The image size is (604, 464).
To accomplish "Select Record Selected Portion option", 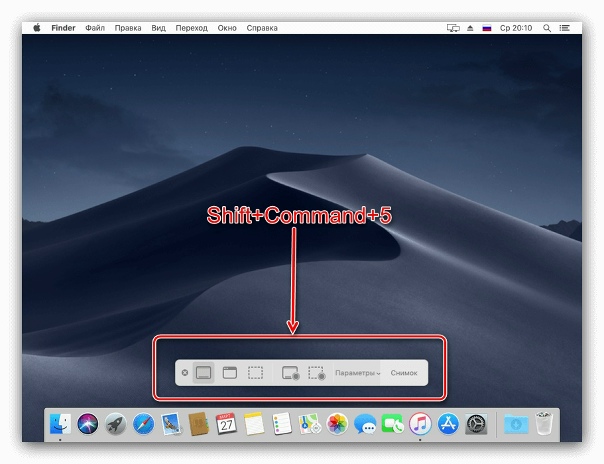I will click(x=317, y=373).
